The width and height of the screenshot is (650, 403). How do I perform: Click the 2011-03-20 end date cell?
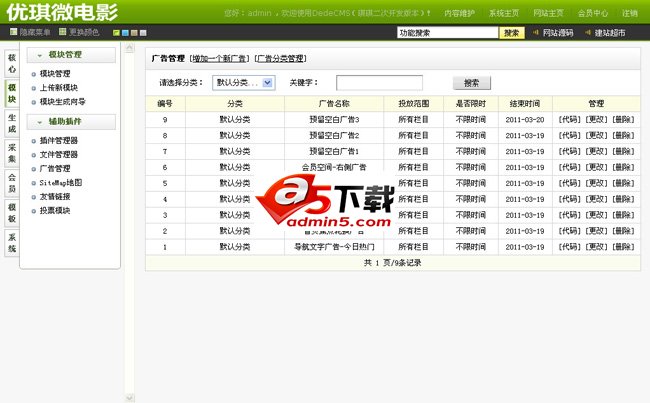click(x=525, y=119)
